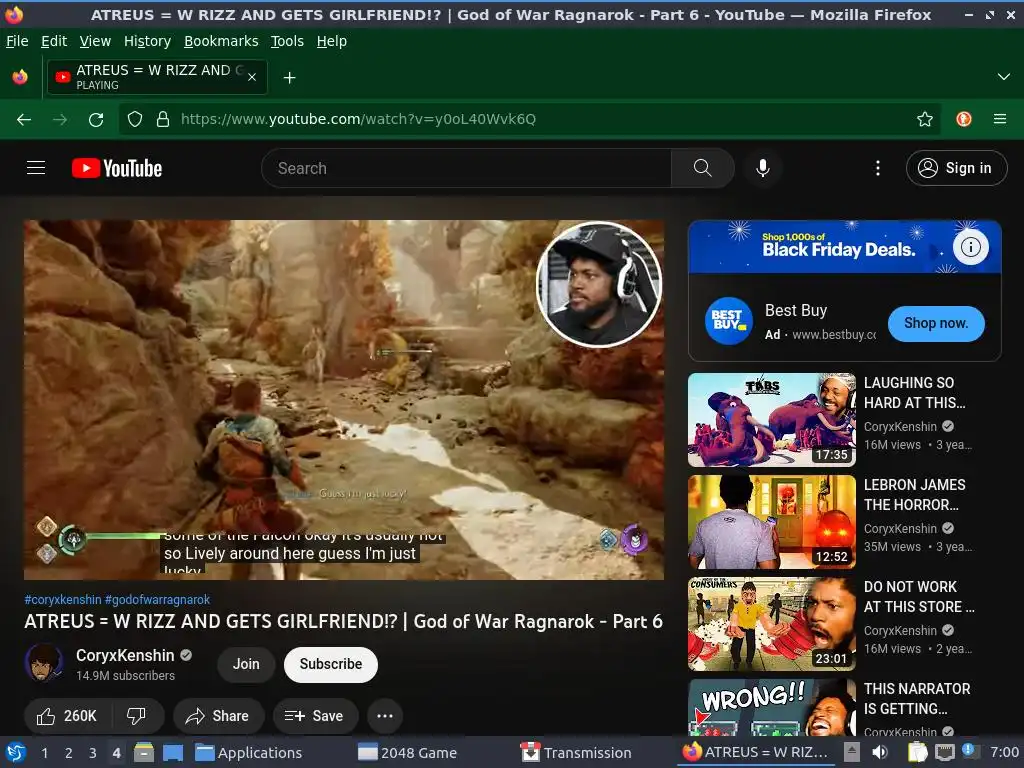
Task: Switch to 2048 Game taskbar window
Action: pyautogui.click(x=408, y=753)
